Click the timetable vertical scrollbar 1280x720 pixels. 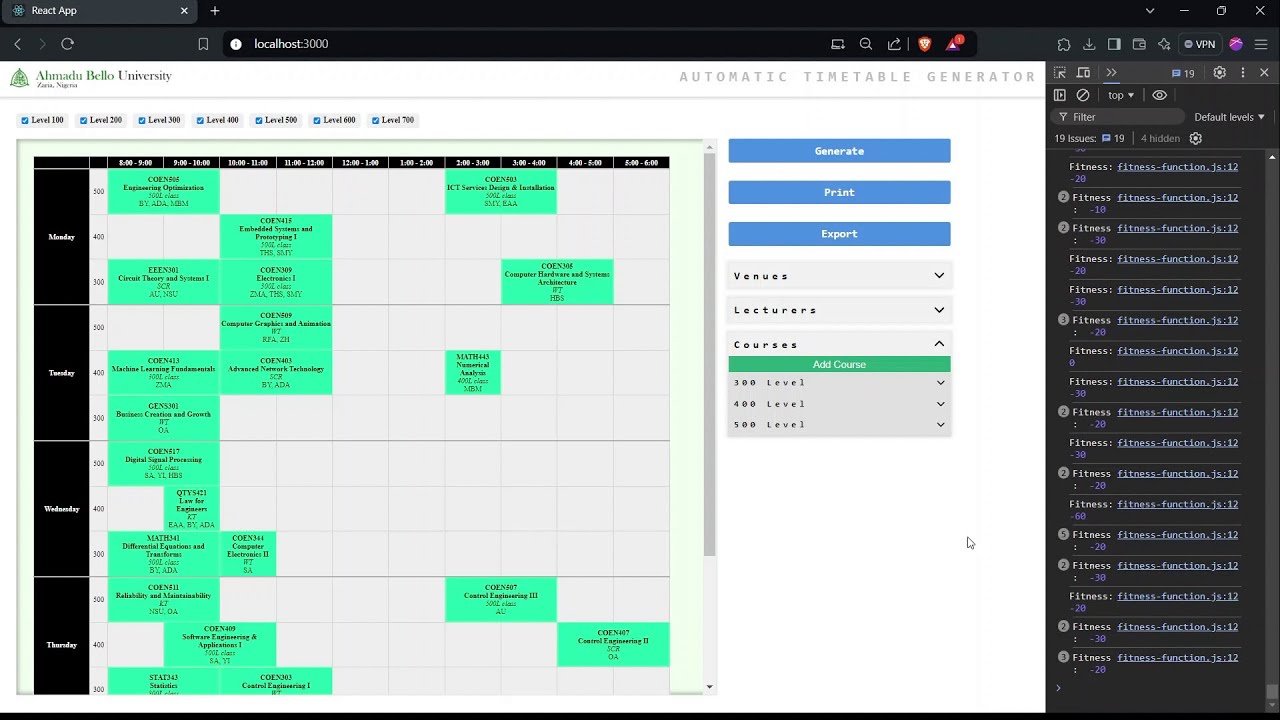click(x=709, y=355)
